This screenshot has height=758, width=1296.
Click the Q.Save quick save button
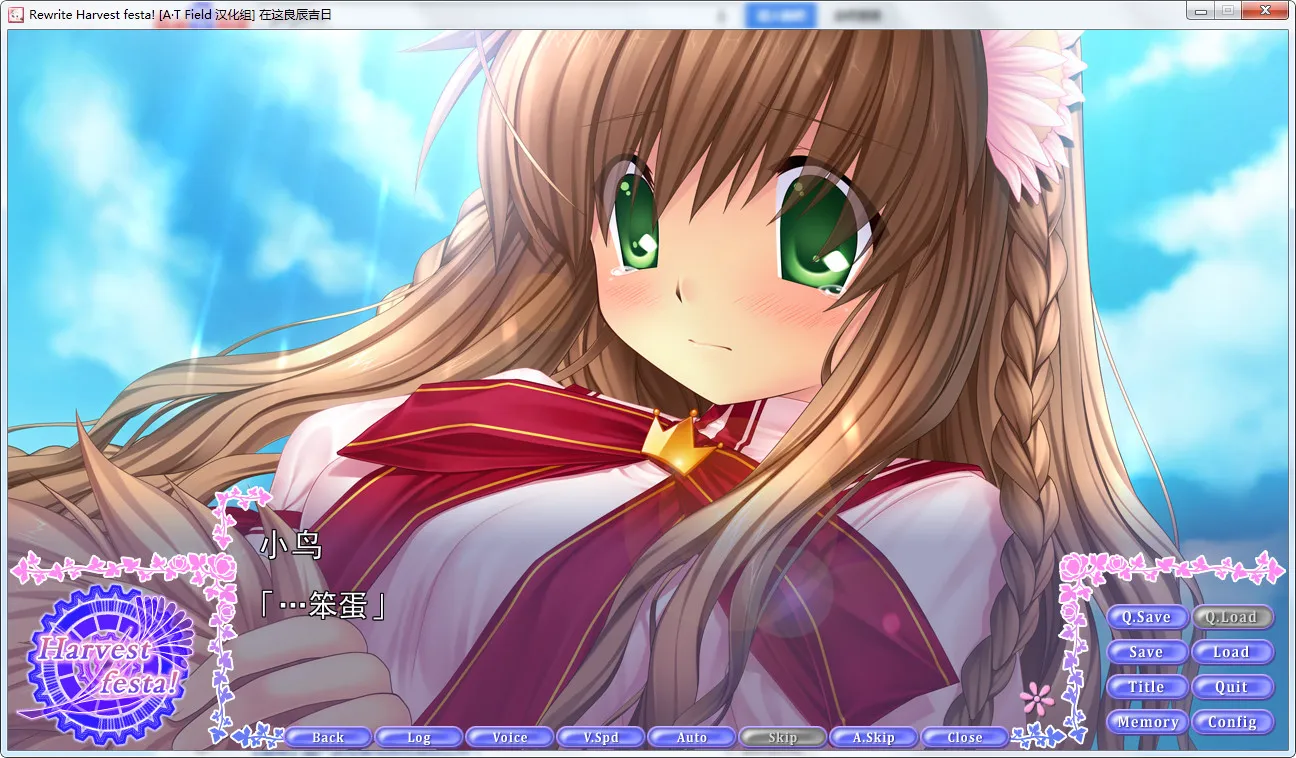click(1147, 617)
